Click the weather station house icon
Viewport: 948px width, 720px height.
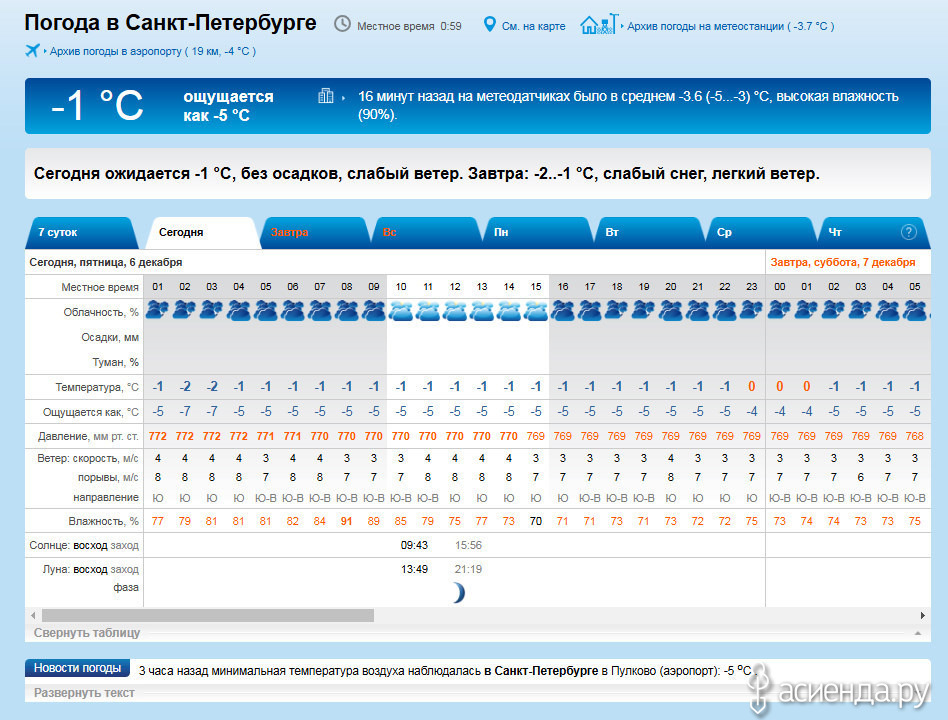coord(599,24)
